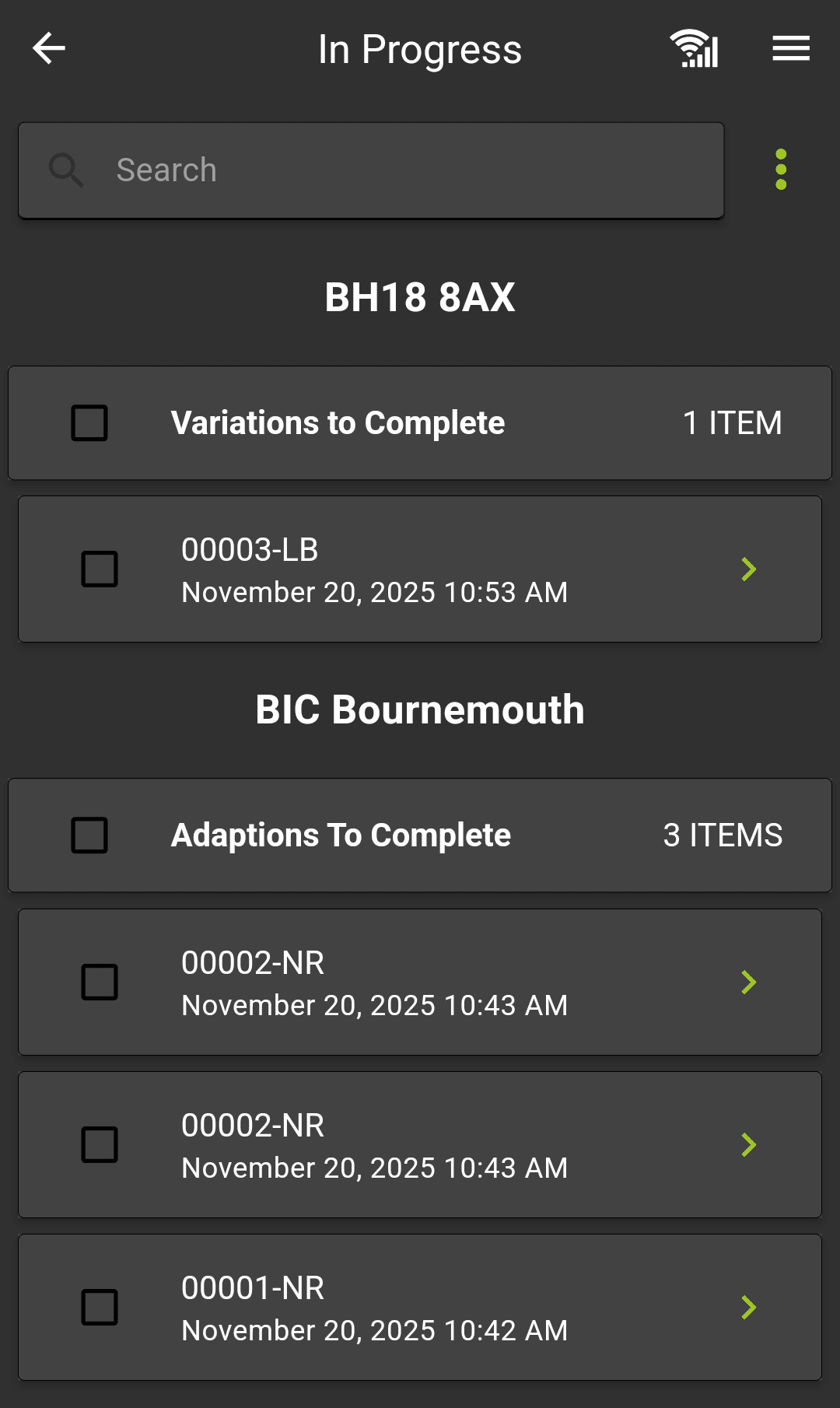Tap the Wi-Fi signal status icon

[695, 48]
